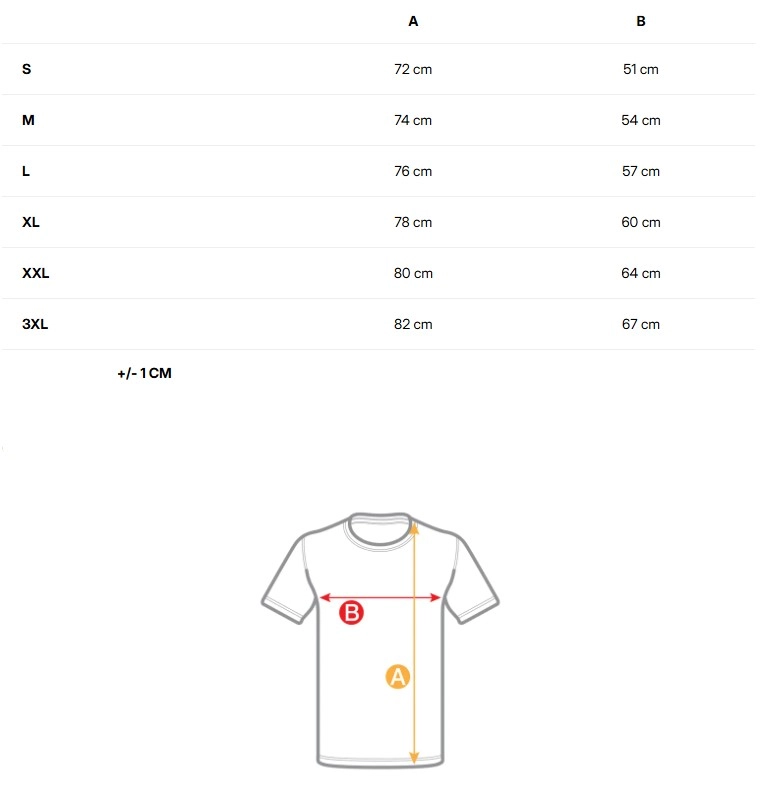Click the 72 cm length value

pyautogui.click(x=413, y=69)
